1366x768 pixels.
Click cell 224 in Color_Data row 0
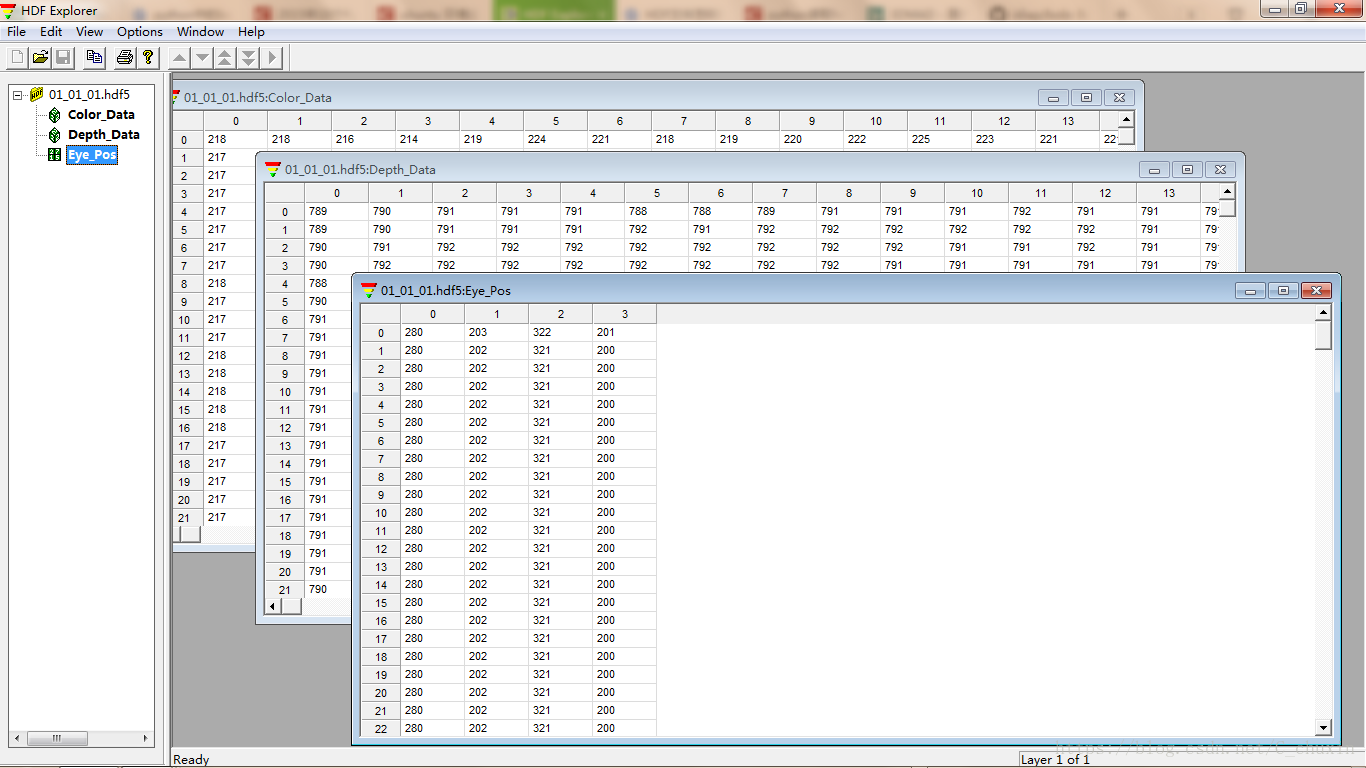pyautogui.click(x=556, y=139)
